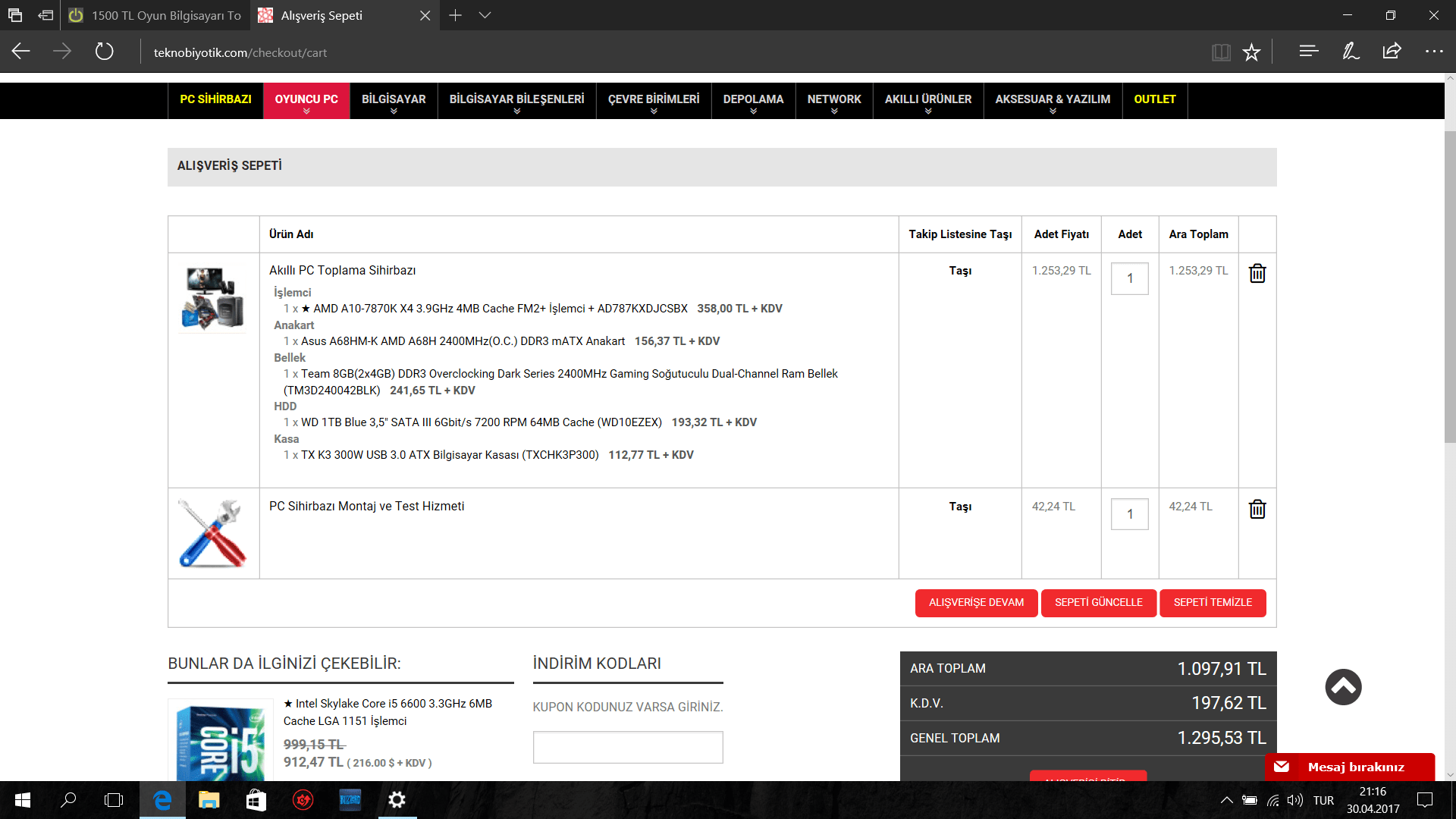The image size is (1456, 819).
Task: Open the PC SİHİRBAZI menu item
Action: (x=215, y=99)
